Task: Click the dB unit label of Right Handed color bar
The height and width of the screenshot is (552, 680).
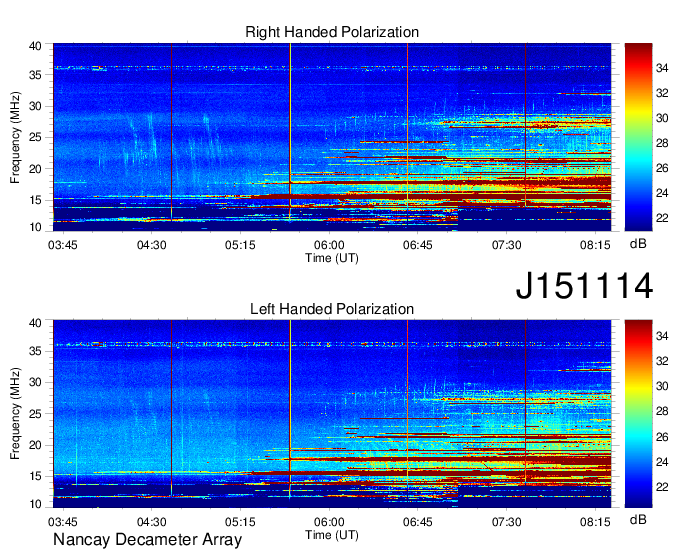Action: click(638, 244)
